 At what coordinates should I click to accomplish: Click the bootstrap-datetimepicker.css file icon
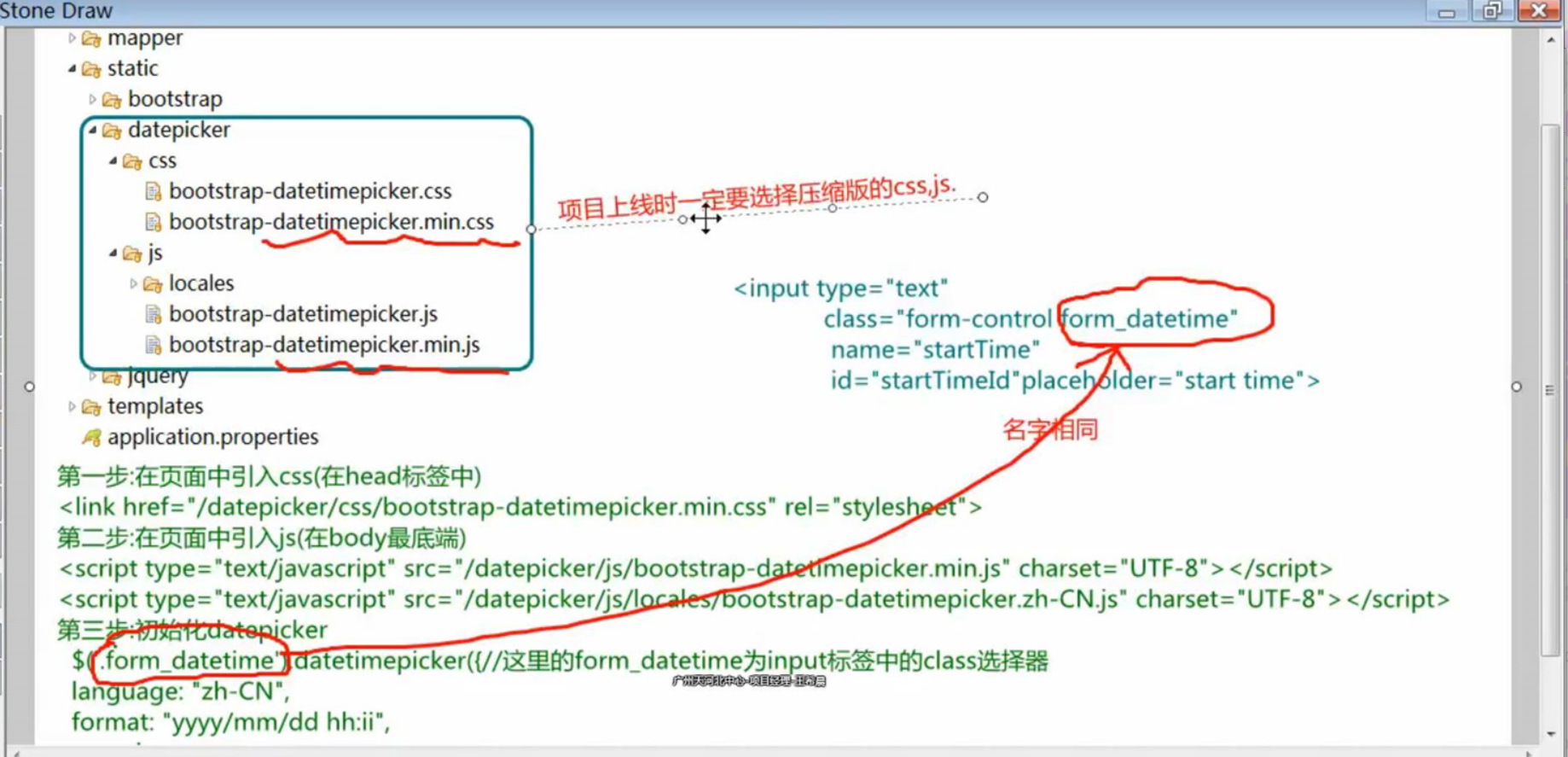(x=154, y=192)
